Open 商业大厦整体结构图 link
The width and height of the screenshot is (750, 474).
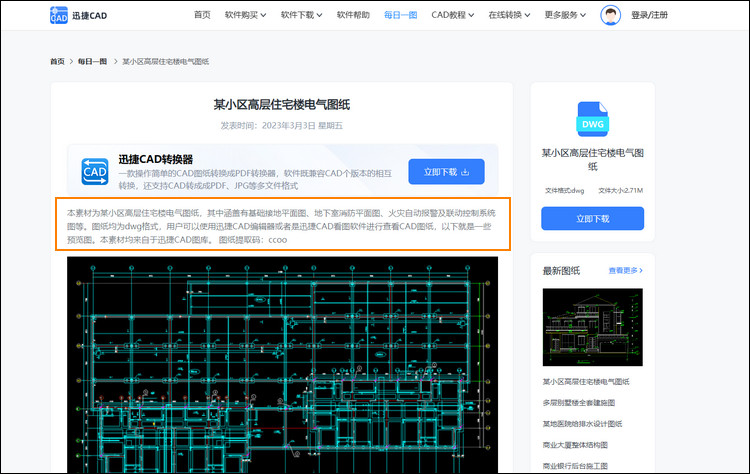tap(575, 445)
